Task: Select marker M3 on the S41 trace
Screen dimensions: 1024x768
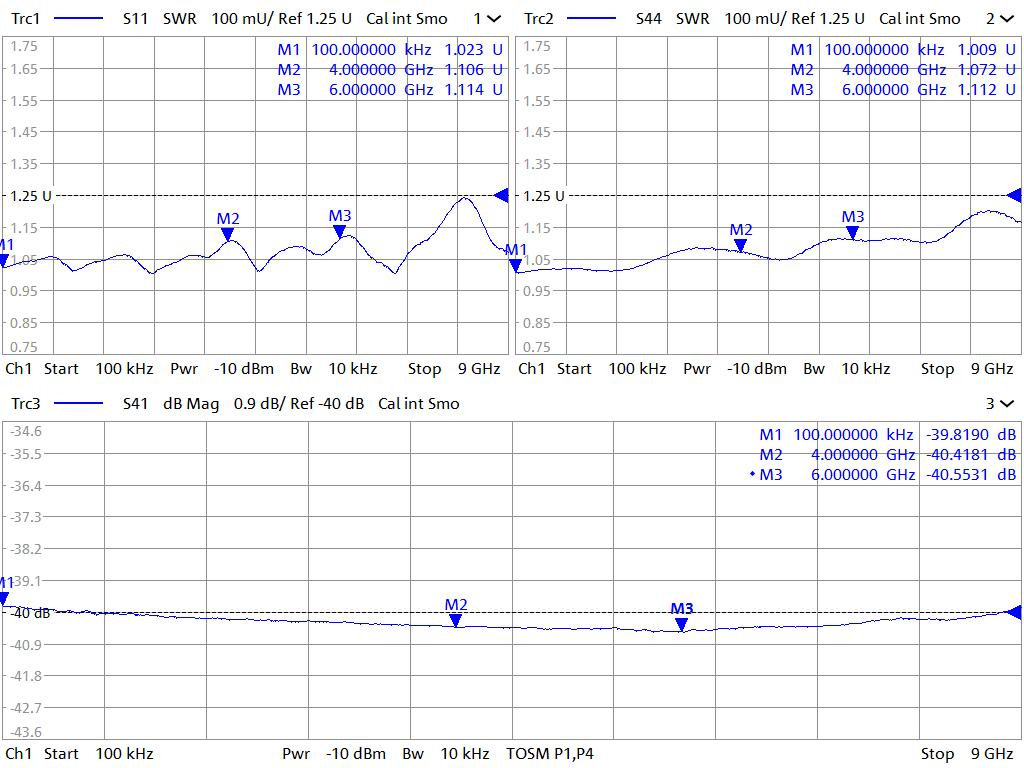Action: point(681,624)
